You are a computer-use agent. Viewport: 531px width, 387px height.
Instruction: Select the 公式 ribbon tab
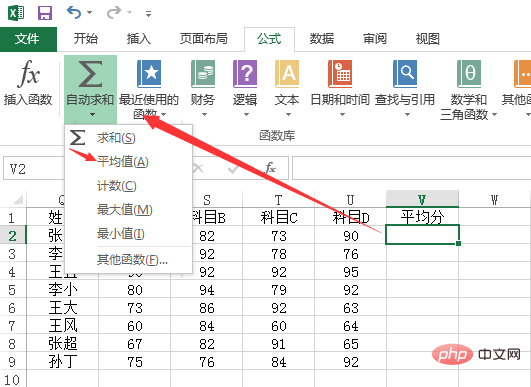pyautogui.click(x=269, y=39)
